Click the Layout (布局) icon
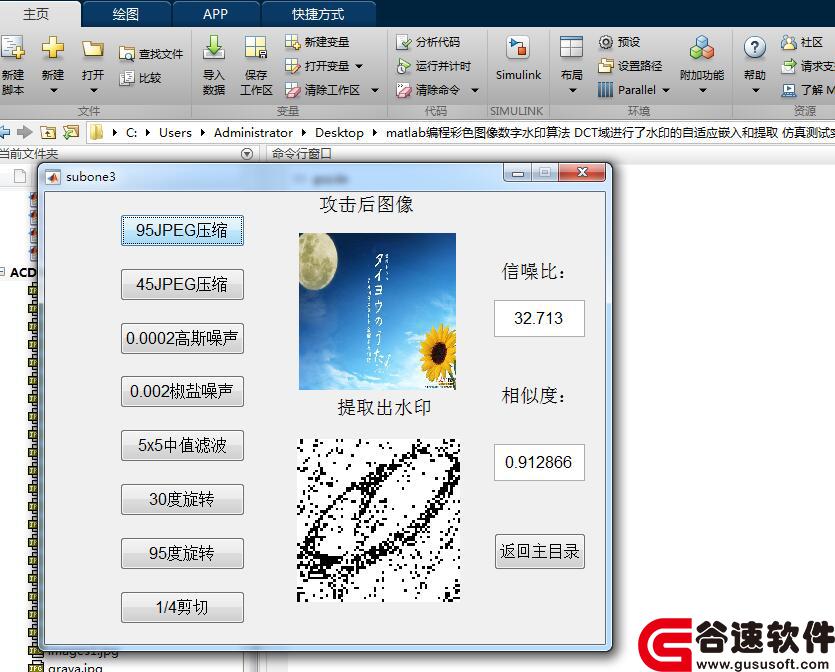Image resolution: width=835 pixels, height=672 pixels. pos(571,48)
